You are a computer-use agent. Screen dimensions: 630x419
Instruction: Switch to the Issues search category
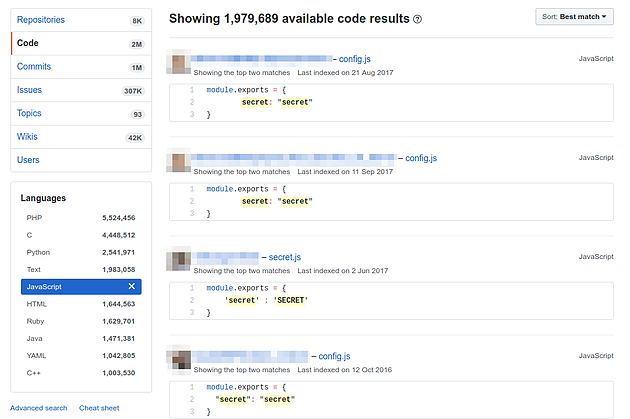(81, 90)
